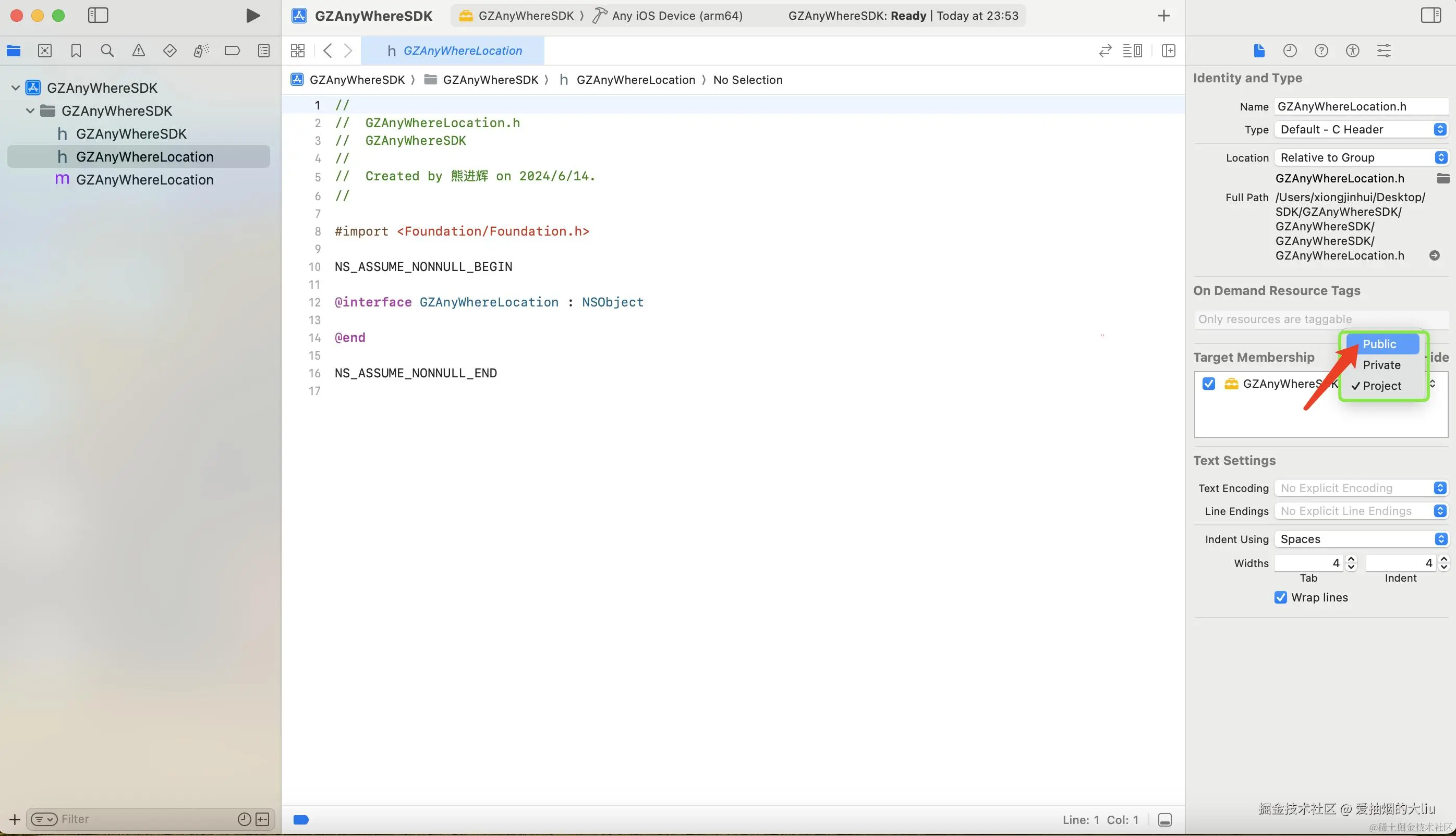Reveal the full path in Finder with the arrow icon
The image size is (1456, 836).
1434,255
